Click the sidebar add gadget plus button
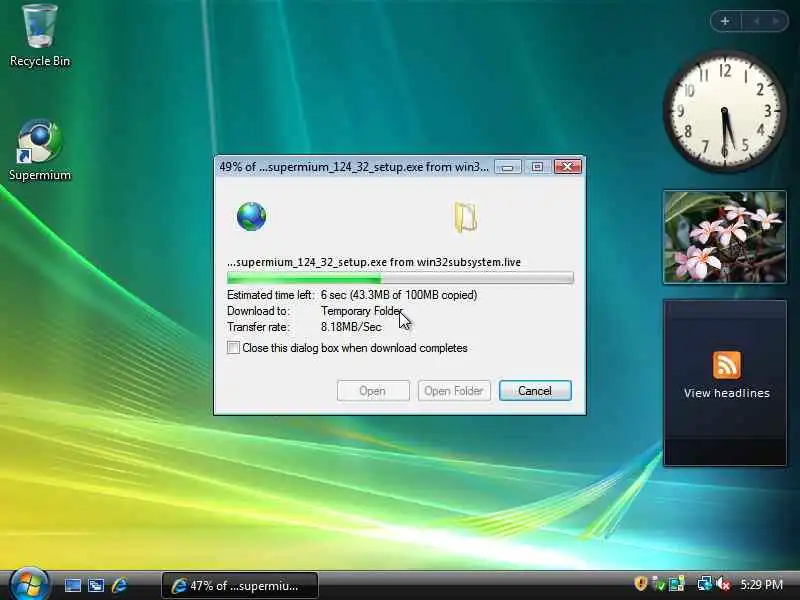 tap(725, 21)
